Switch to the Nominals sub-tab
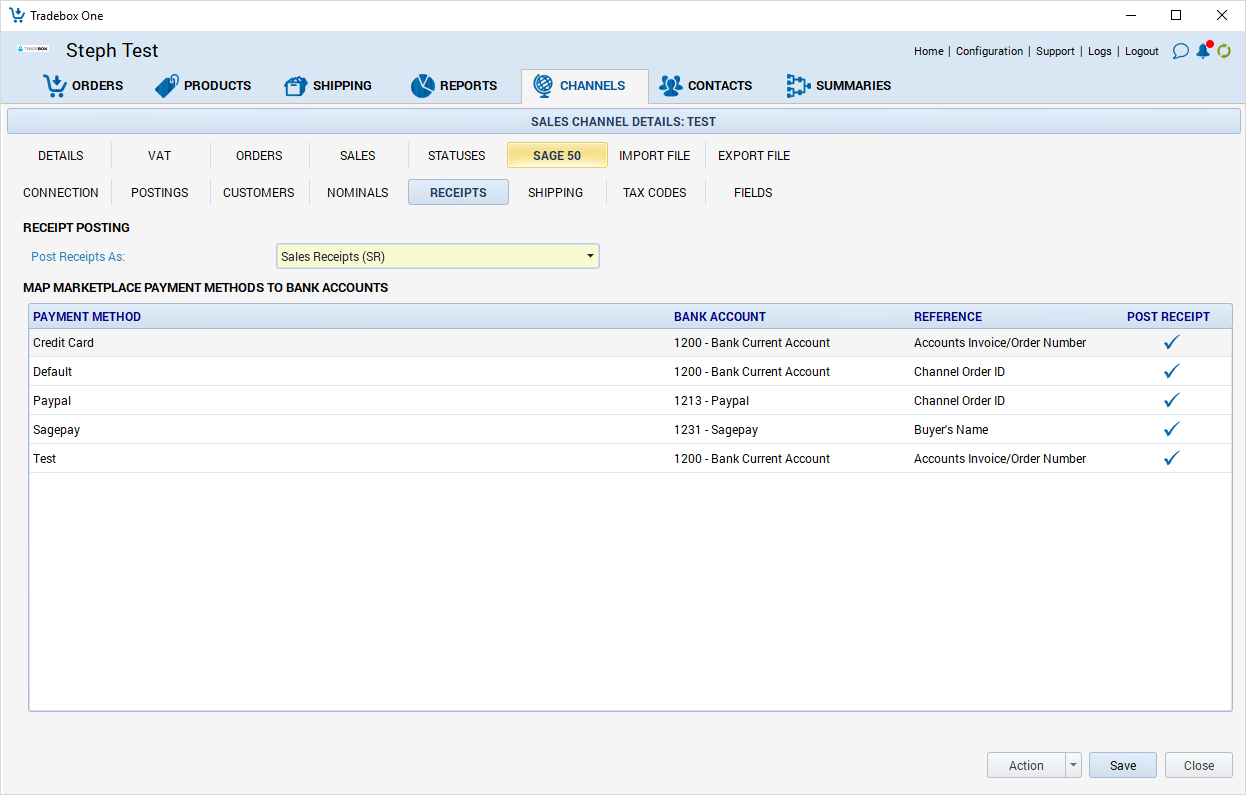The width and height of the screenshot is (1246, 795). pyautogui.click(x=357, y=193)
